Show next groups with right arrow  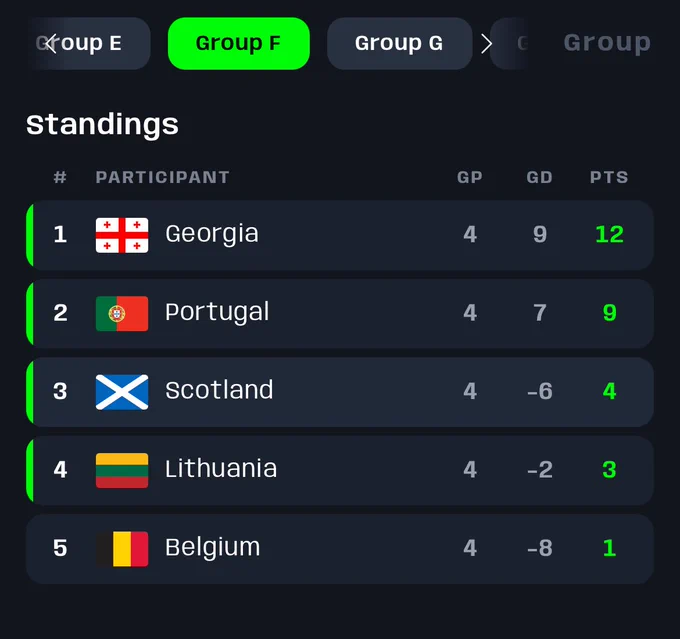487,43
